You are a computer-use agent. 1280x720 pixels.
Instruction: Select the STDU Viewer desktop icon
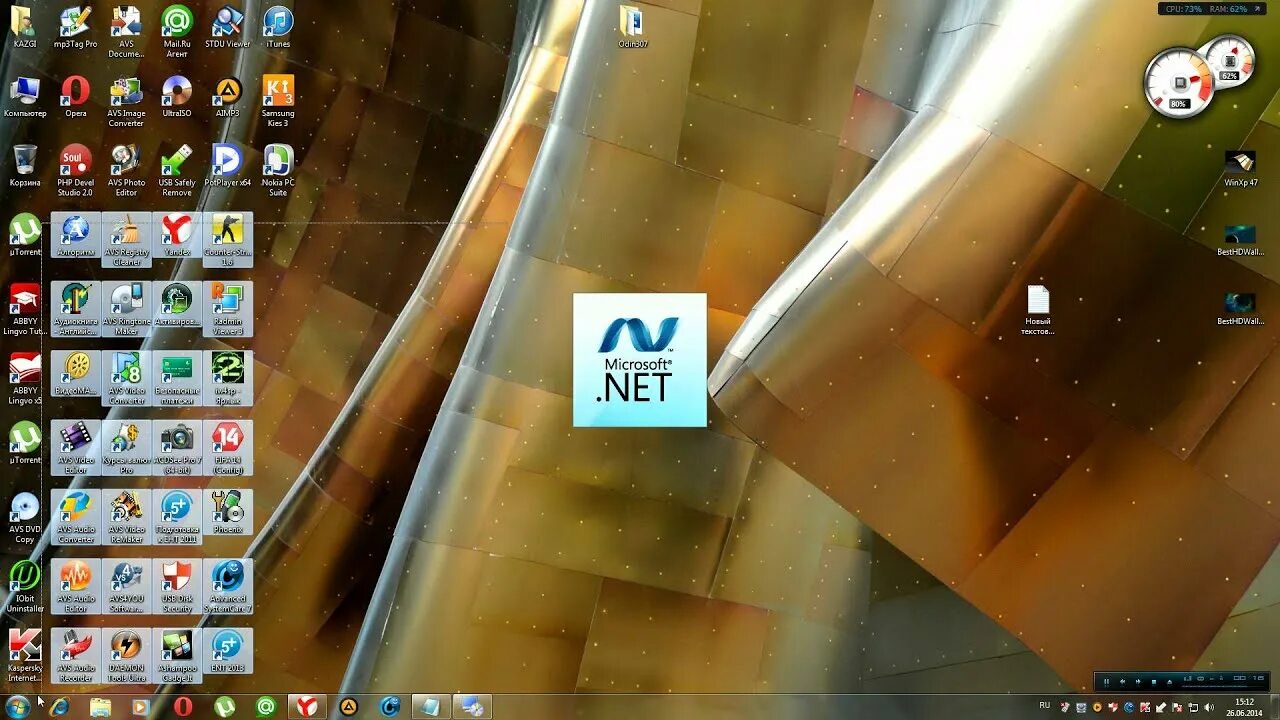pos(228,27)
